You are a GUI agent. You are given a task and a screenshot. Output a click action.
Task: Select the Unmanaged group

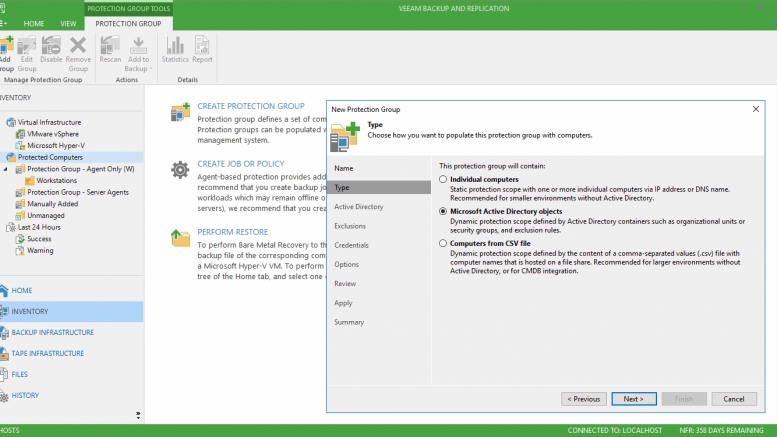pyautogui.click(x=46, y=216)
